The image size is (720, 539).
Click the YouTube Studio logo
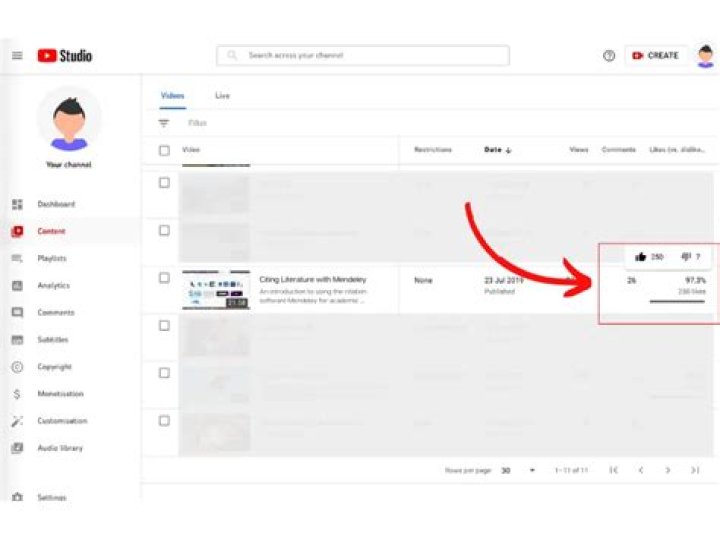pyautogui.click(x=65, y=56)
